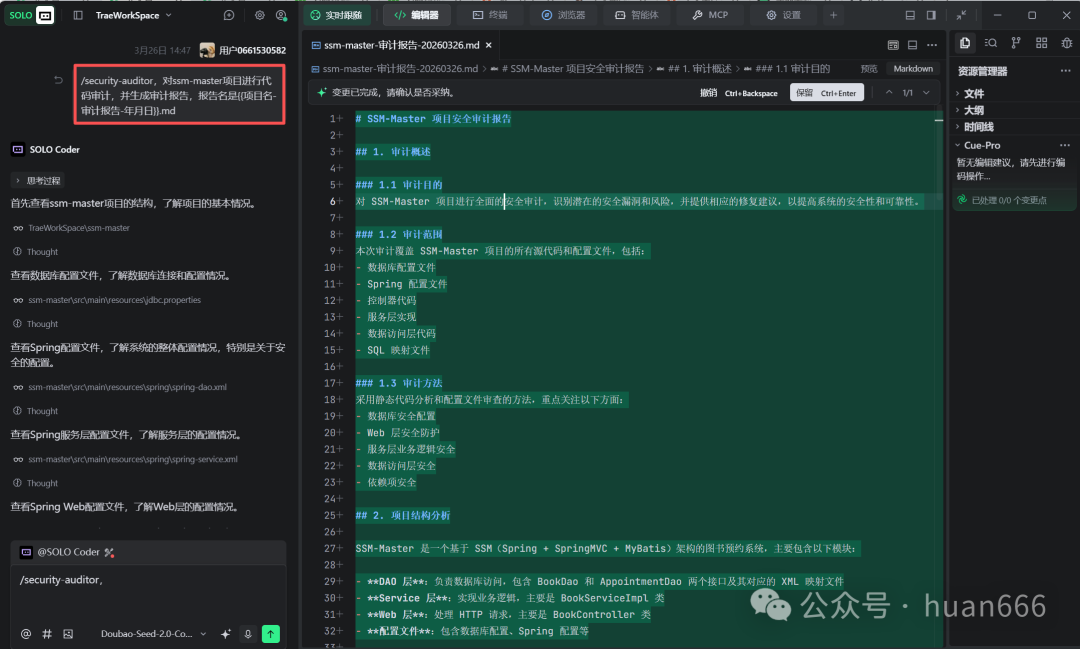Viewport: 1080px width, 649px height.
Task: Expand the 思考过程 thinking section
Action: point(38,180)
